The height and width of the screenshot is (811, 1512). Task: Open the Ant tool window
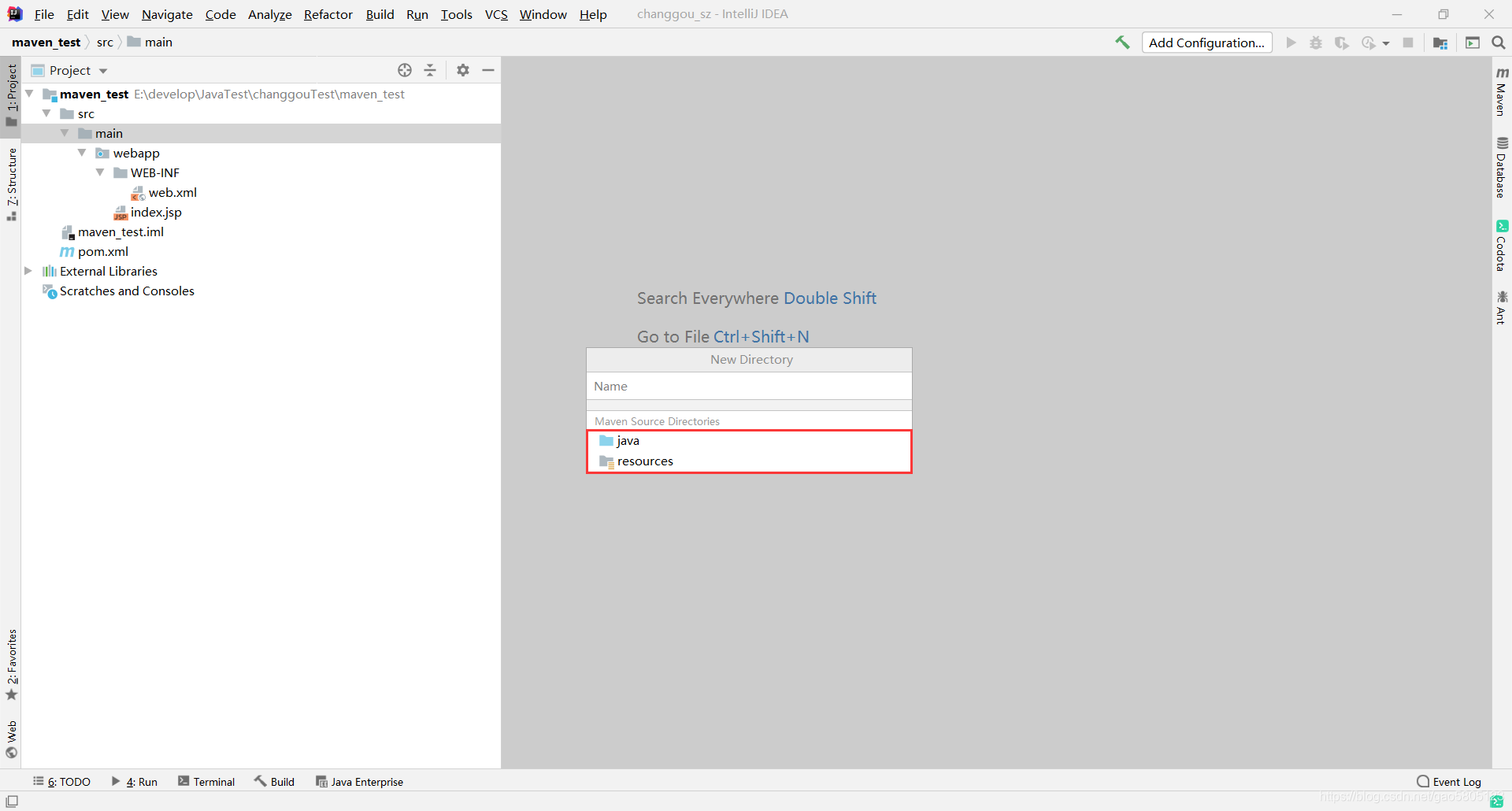[x=1502, y=307]
